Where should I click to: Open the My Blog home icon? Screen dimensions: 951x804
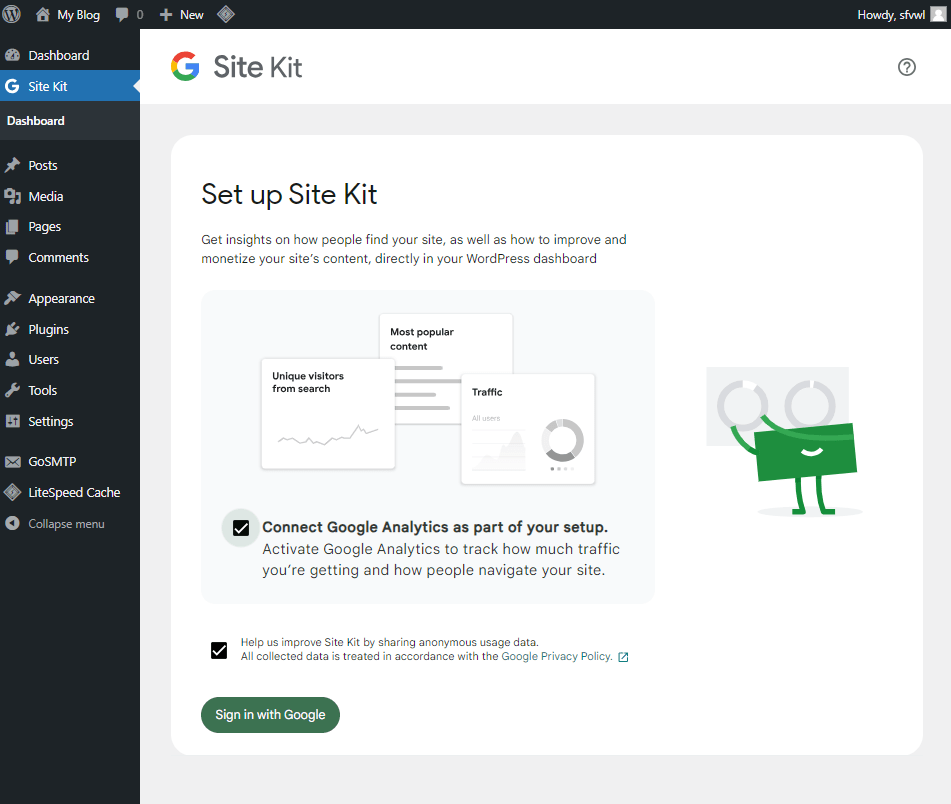[x=42, y=15]
